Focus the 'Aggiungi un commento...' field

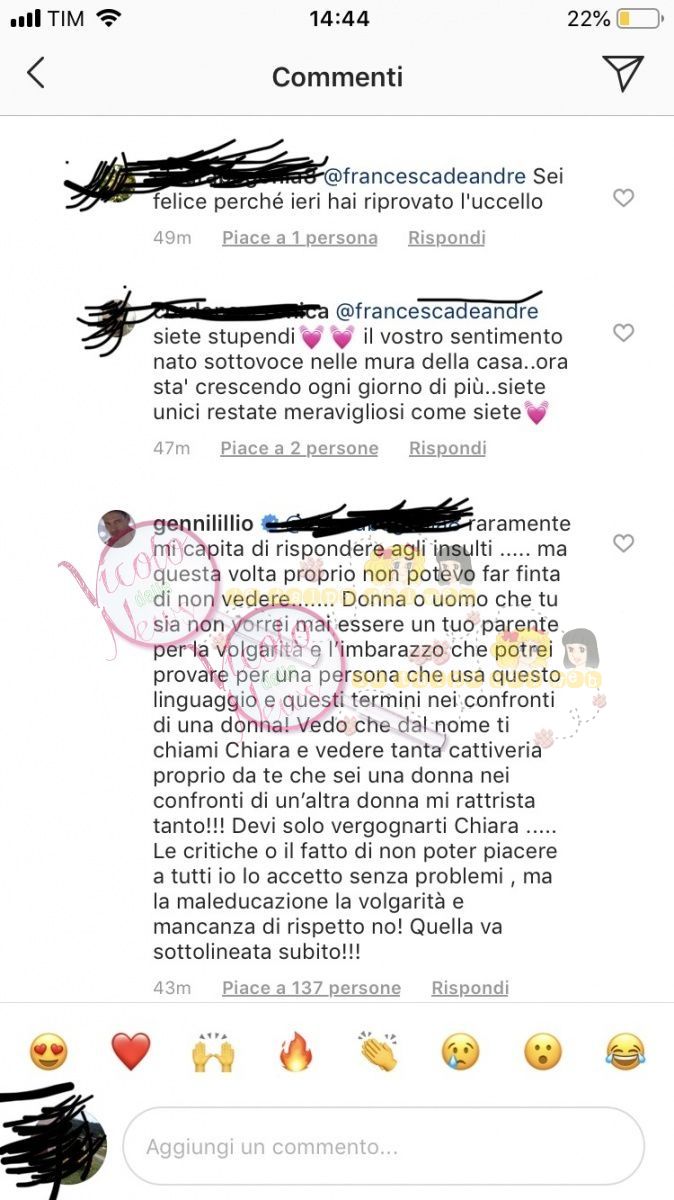pos(383,1147)
